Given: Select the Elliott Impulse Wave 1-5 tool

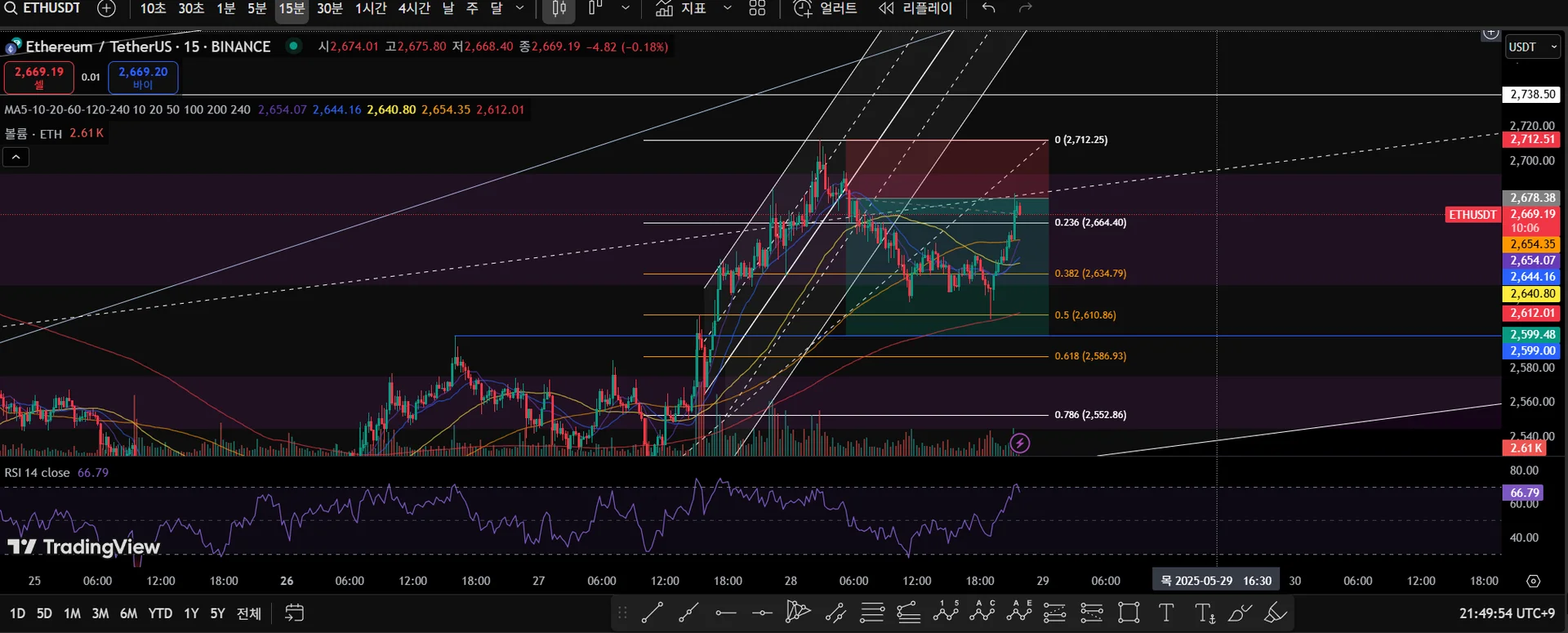Looking at the screenshot, I should 946,613.
